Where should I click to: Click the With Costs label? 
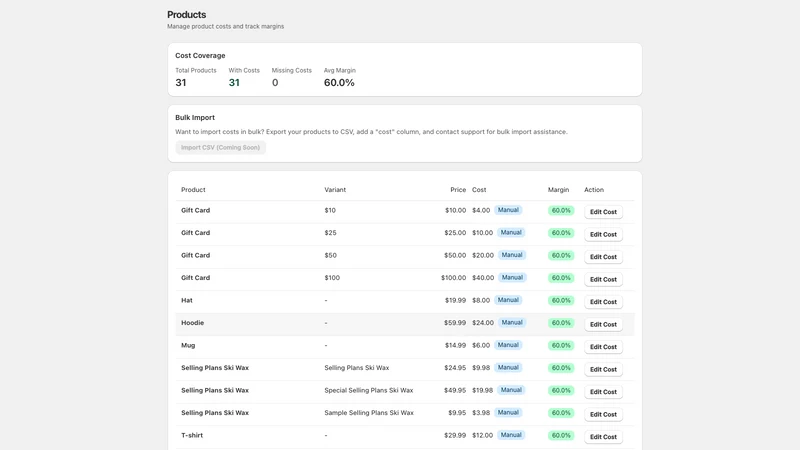click(x=244, y=70)
